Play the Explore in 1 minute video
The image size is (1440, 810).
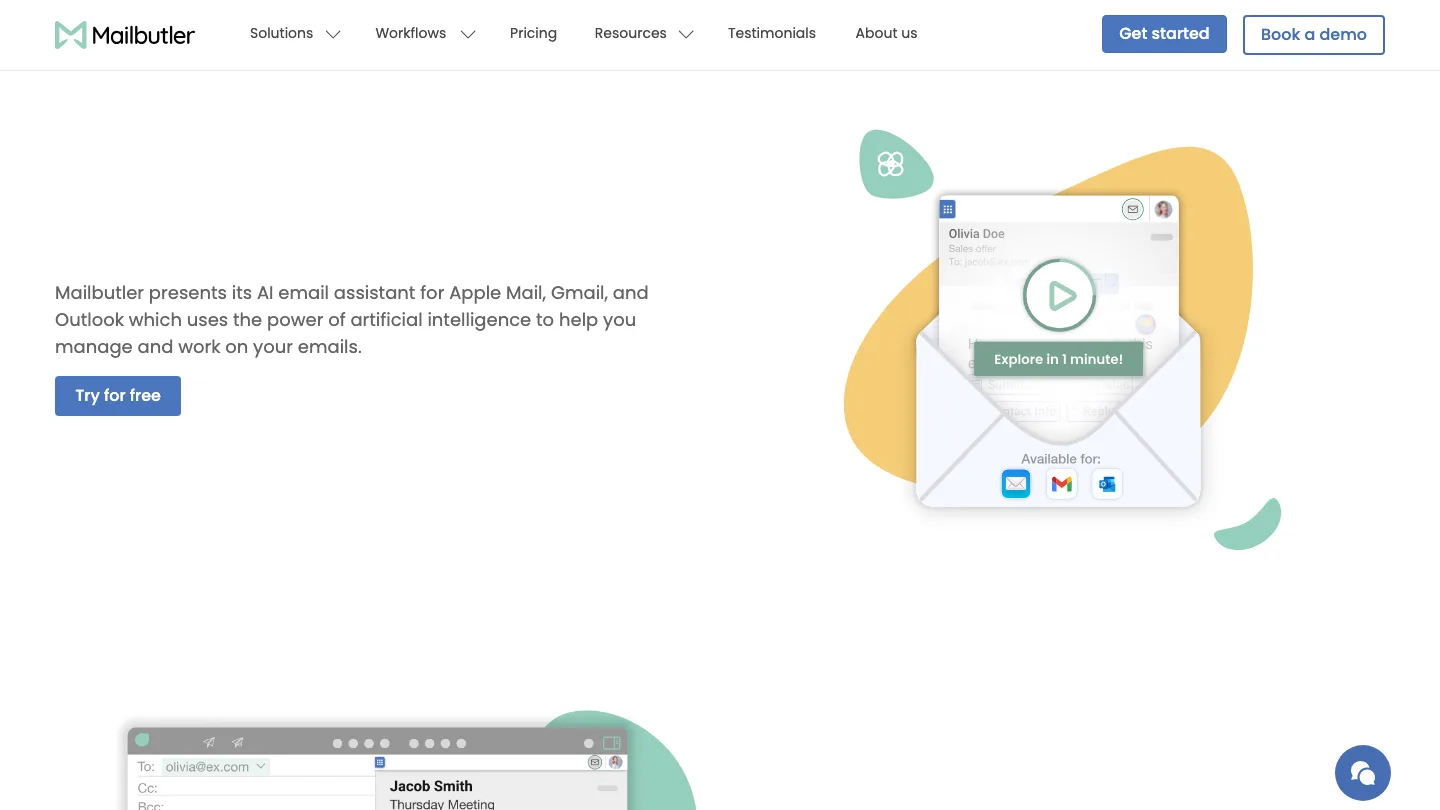[1060, 295]
